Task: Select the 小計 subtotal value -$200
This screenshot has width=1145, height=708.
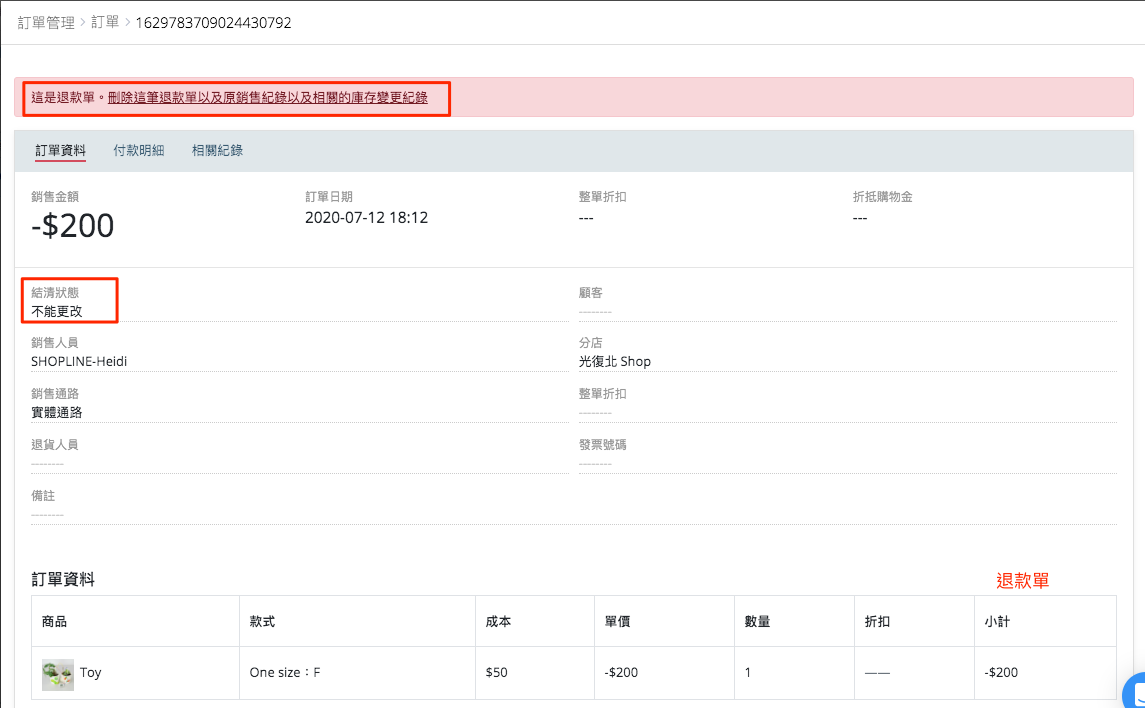Action: point(1000,673)
